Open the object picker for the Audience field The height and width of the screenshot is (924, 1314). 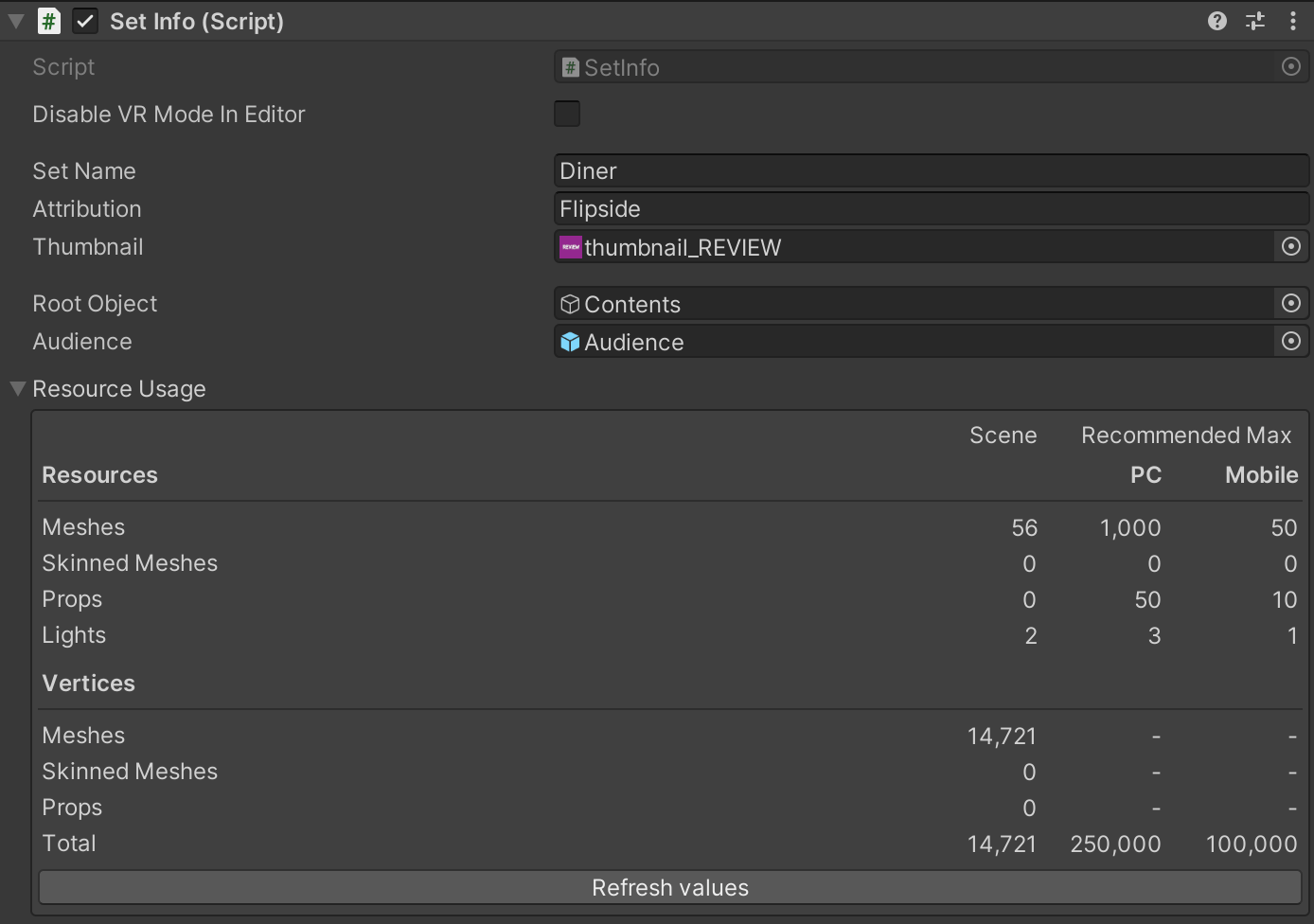click(x=1290, y=341)
